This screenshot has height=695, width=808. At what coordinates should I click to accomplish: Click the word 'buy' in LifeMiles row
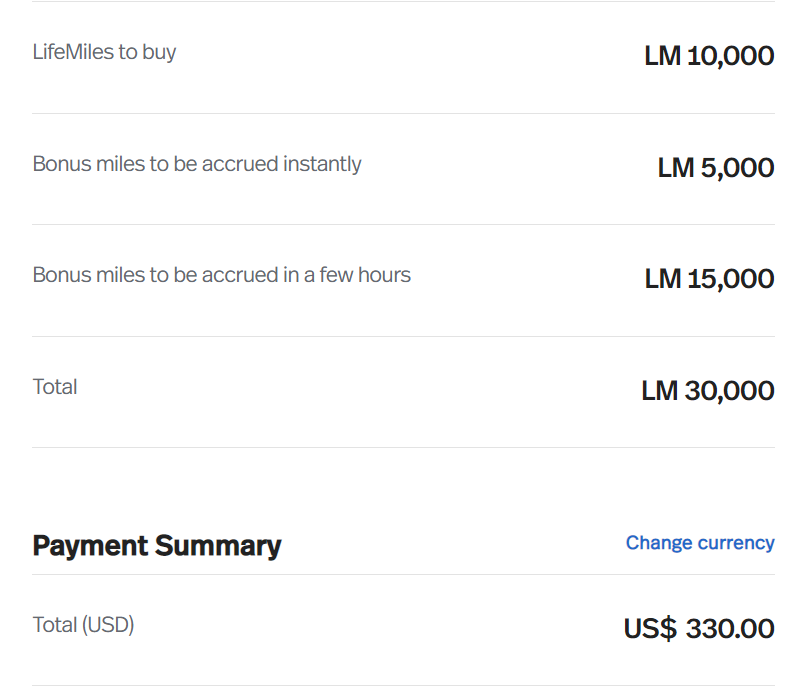point(159,53)
